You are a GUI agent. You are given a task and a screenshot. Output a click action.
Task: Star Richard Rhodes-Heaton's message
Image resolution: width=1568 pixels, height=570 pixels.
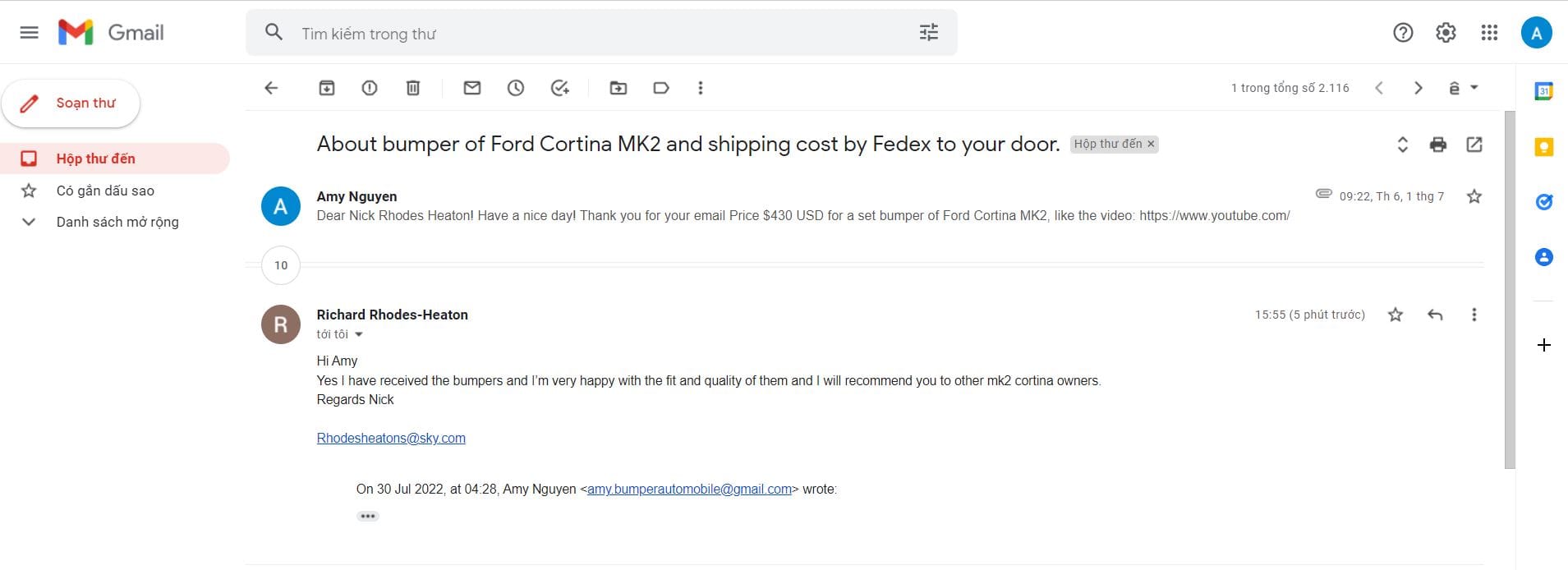[1396, 315]
